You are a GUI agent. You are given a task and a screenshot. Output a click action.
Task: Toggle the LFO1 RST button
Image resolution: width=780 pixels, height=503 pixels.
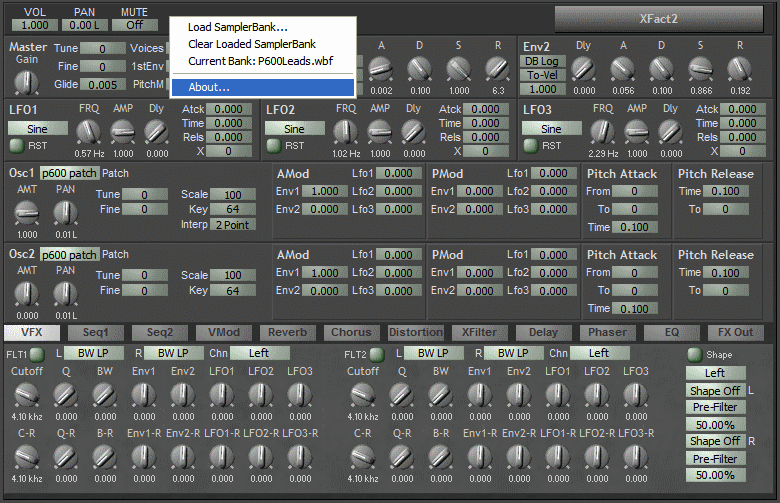(17, 146)
